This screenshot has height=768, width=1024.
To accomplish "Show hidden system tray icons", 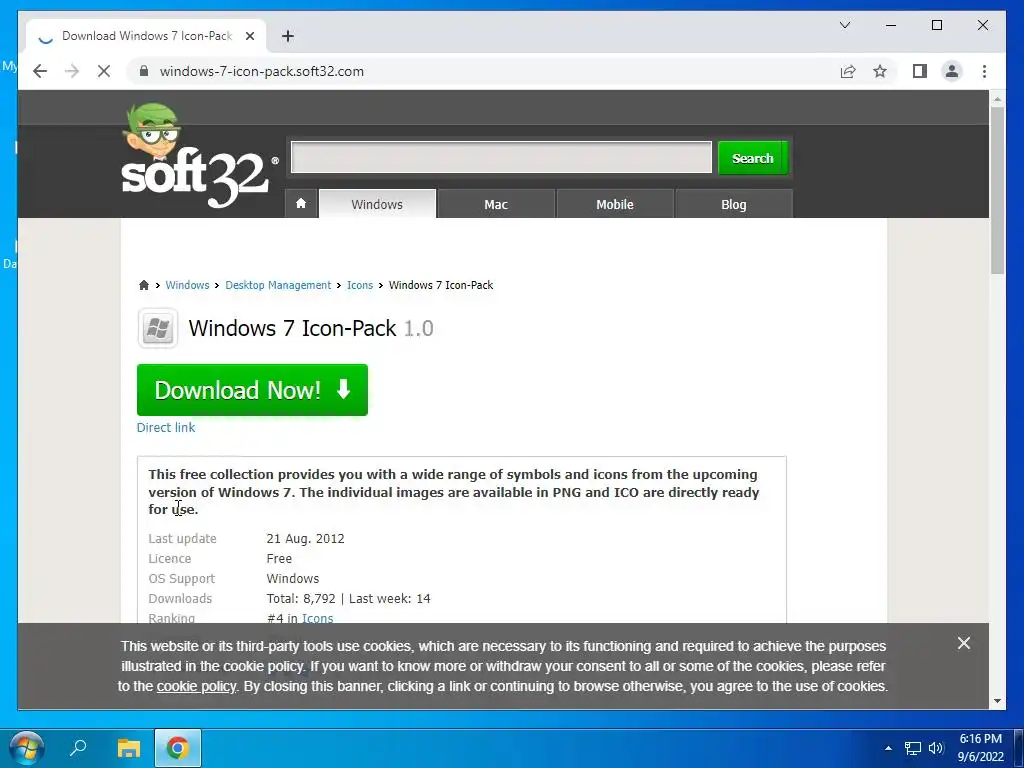I will (x=888, y=748).
